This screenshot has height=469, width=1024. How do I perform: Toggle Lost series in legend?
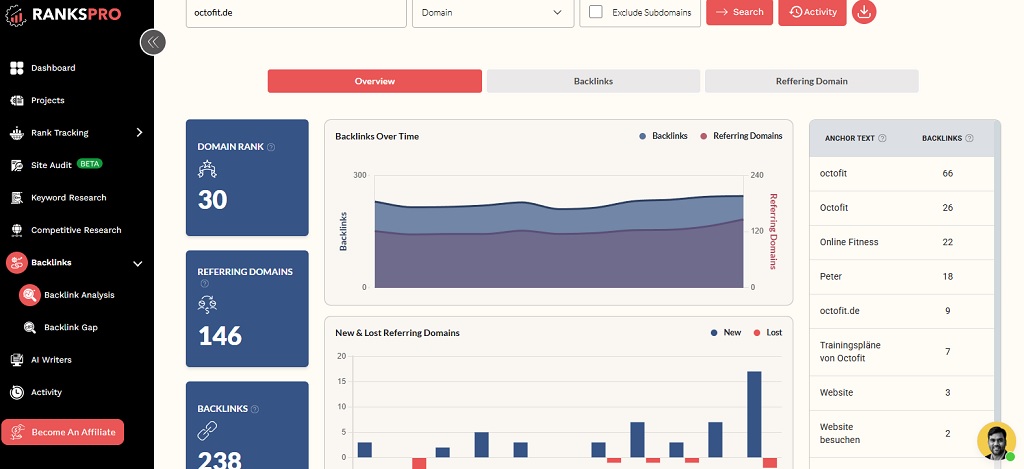(x=767, y=332)
